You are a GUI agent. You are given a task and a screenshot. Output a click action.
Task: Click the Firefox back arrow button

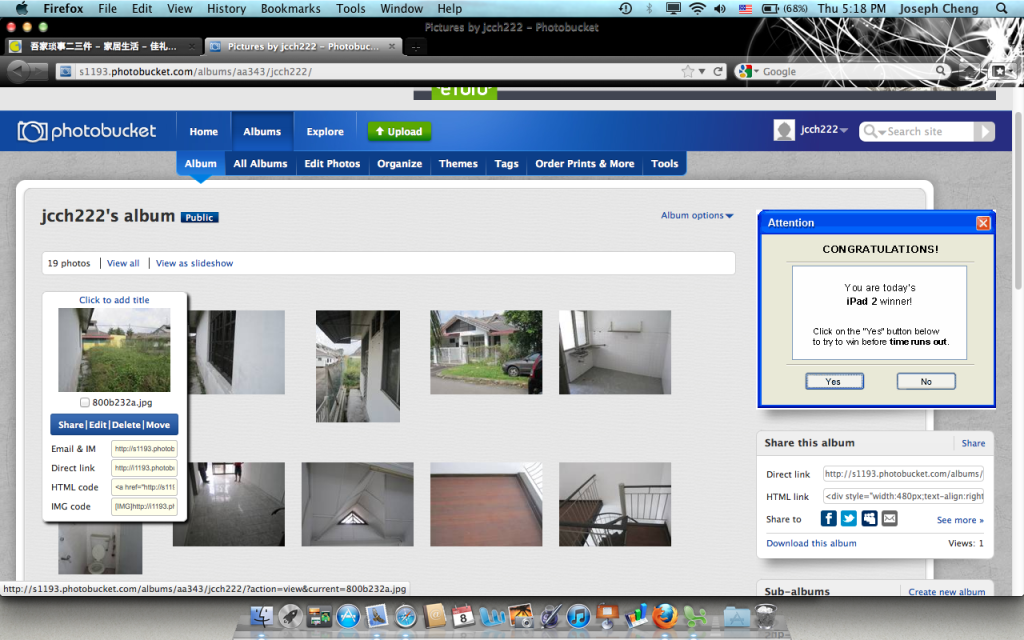point(19,71)
